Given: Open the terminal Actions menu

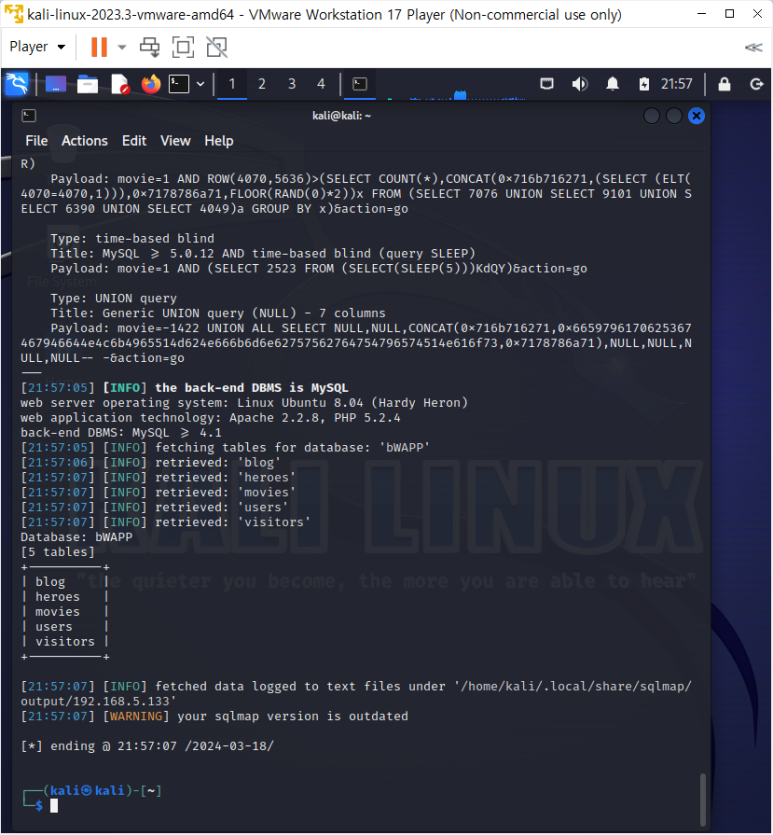Looking at the screenshot, I should coord(85,141).
